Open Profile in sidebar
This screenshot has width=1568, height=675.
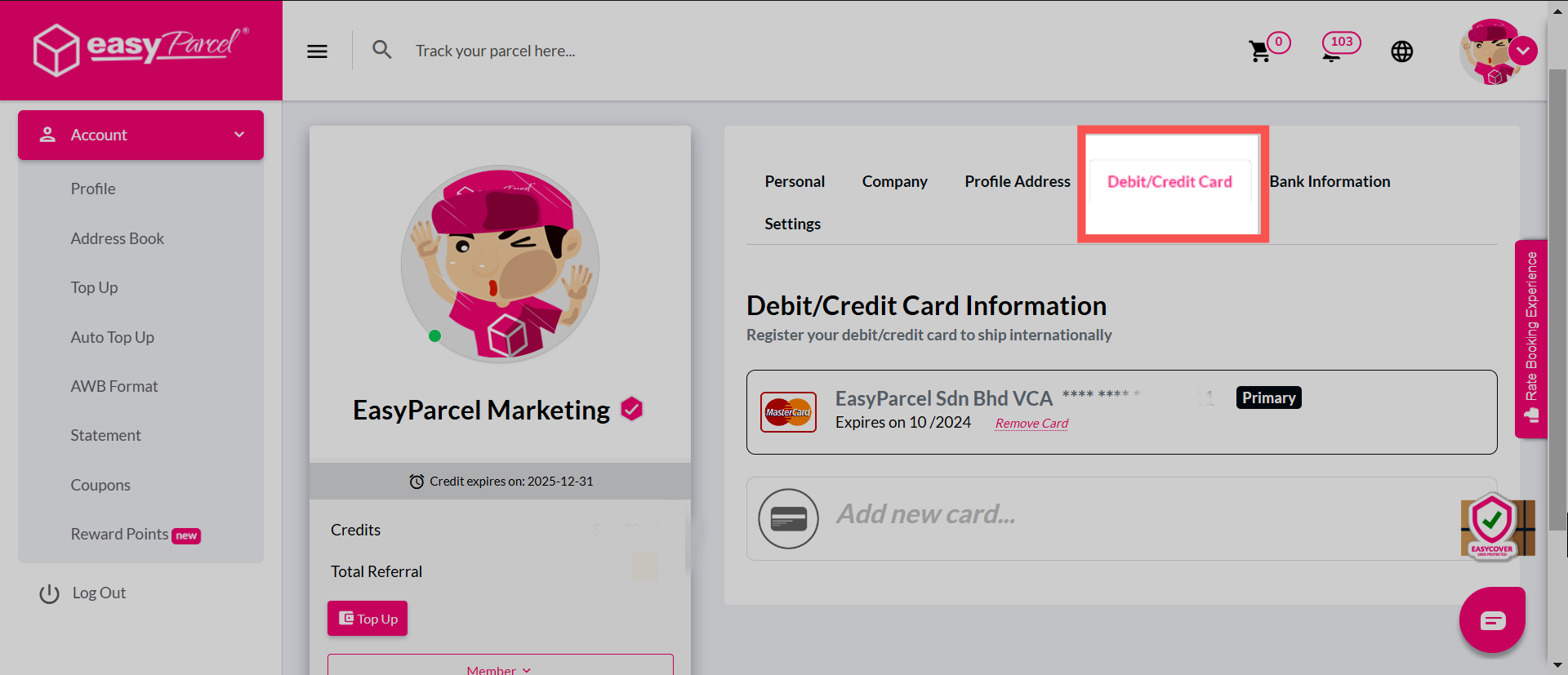(93, 189)
